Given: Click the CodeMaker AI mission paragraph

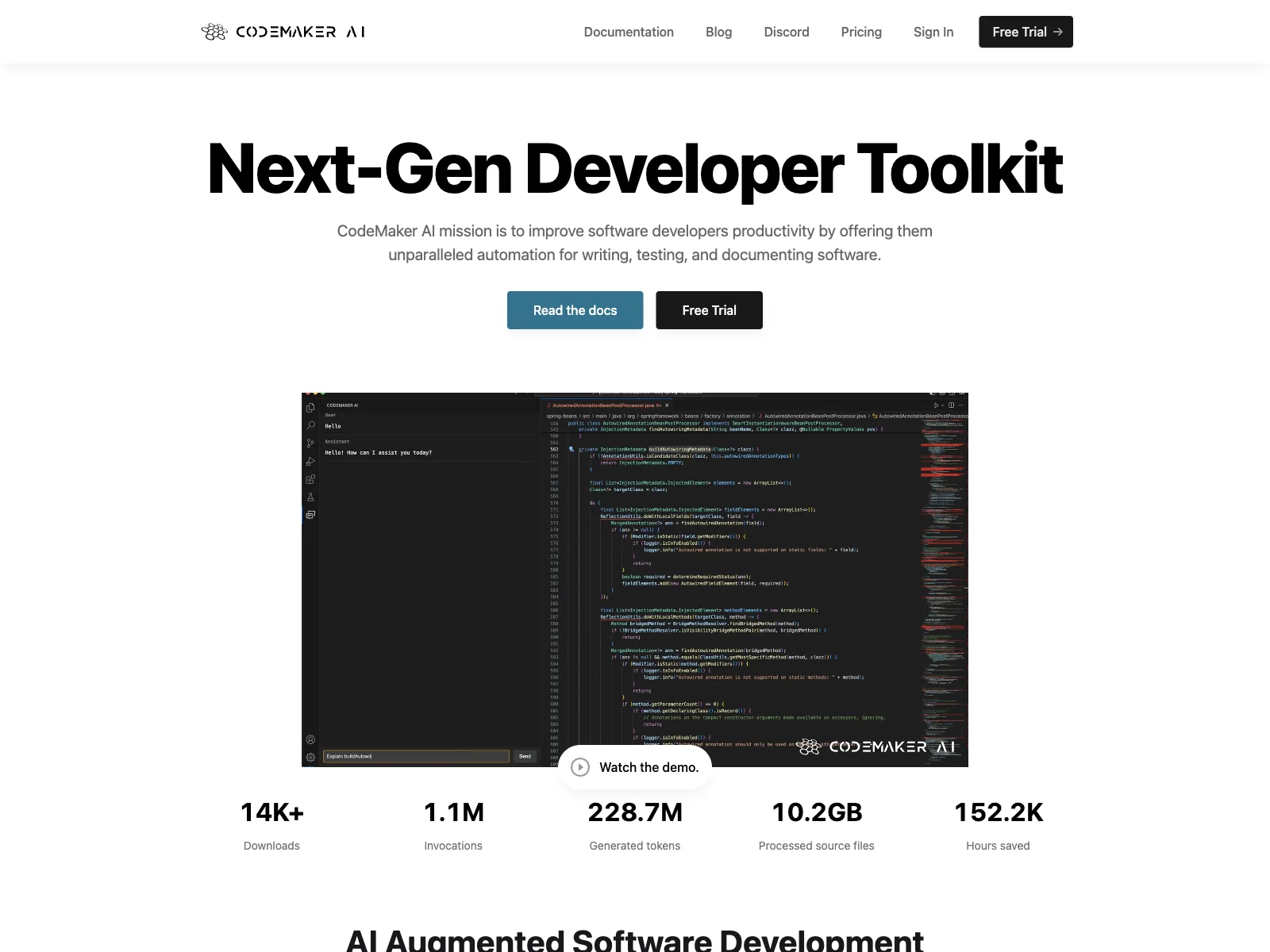Looking at the screenshot, I should click(635, 243).
